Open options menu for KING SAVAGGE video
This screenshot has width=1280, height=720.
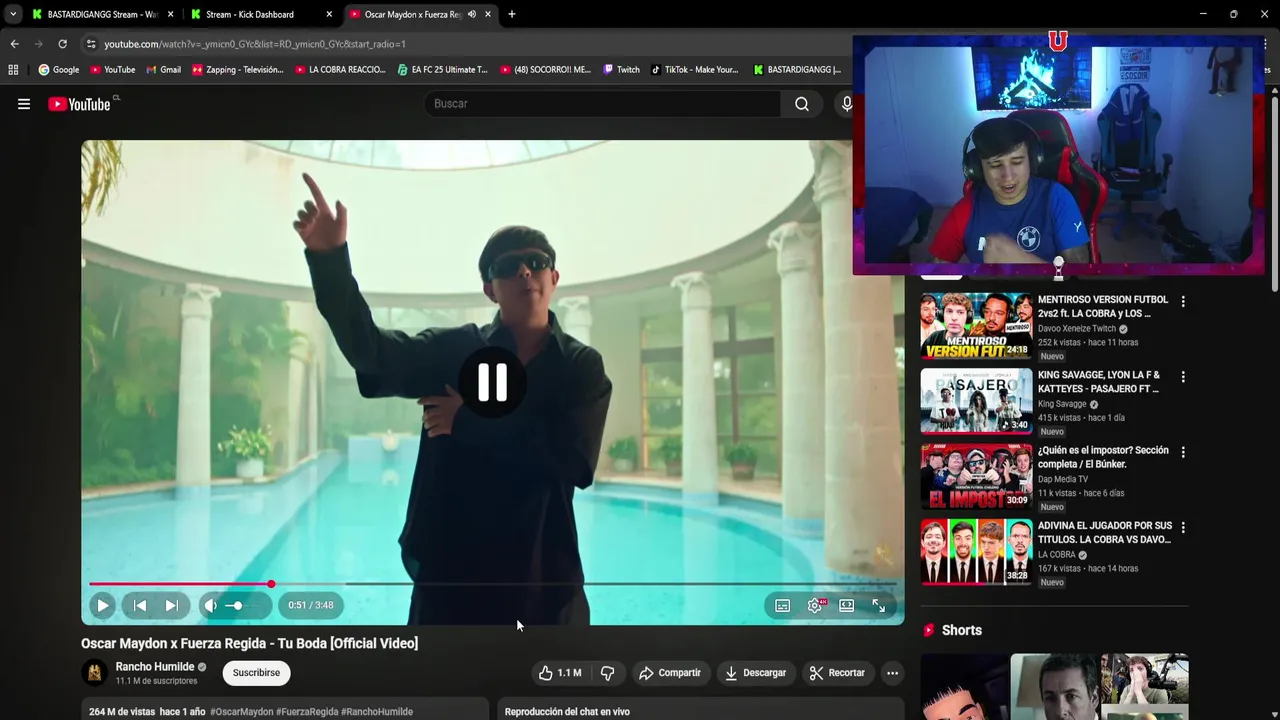(x=1183, y=377)
